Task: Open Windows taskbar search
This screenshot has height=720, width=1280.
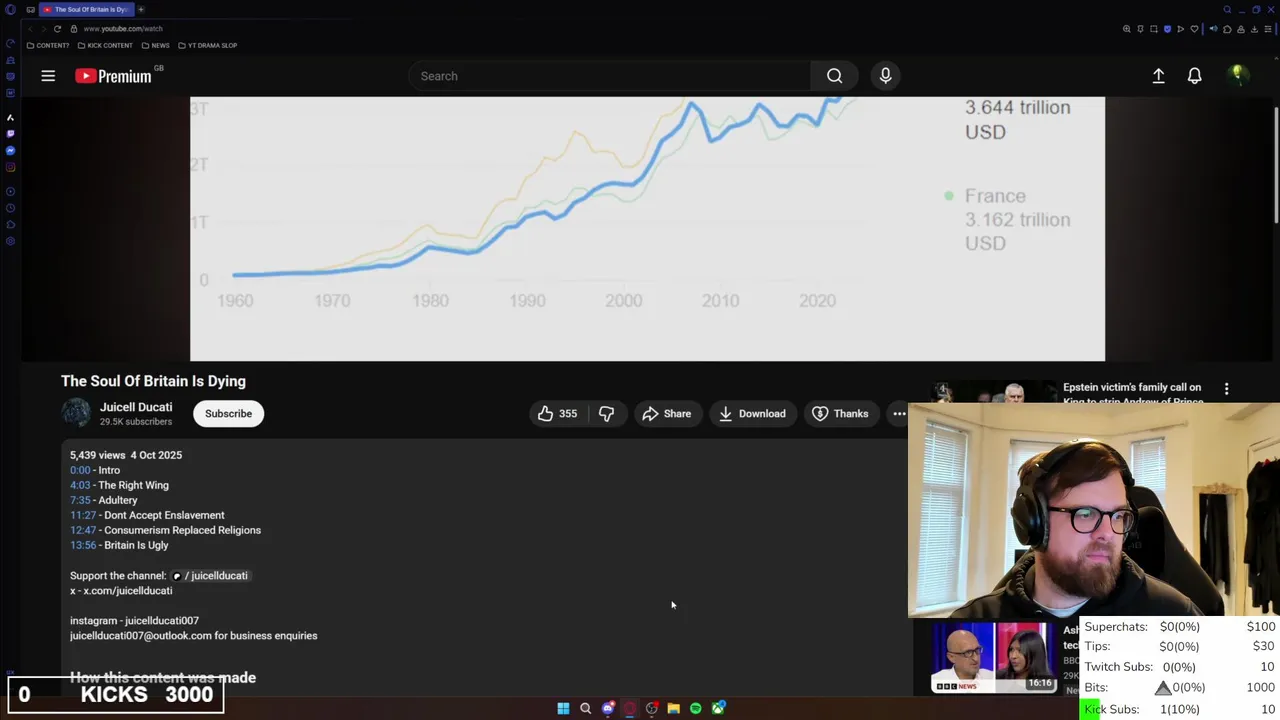Action: [585, 708]
